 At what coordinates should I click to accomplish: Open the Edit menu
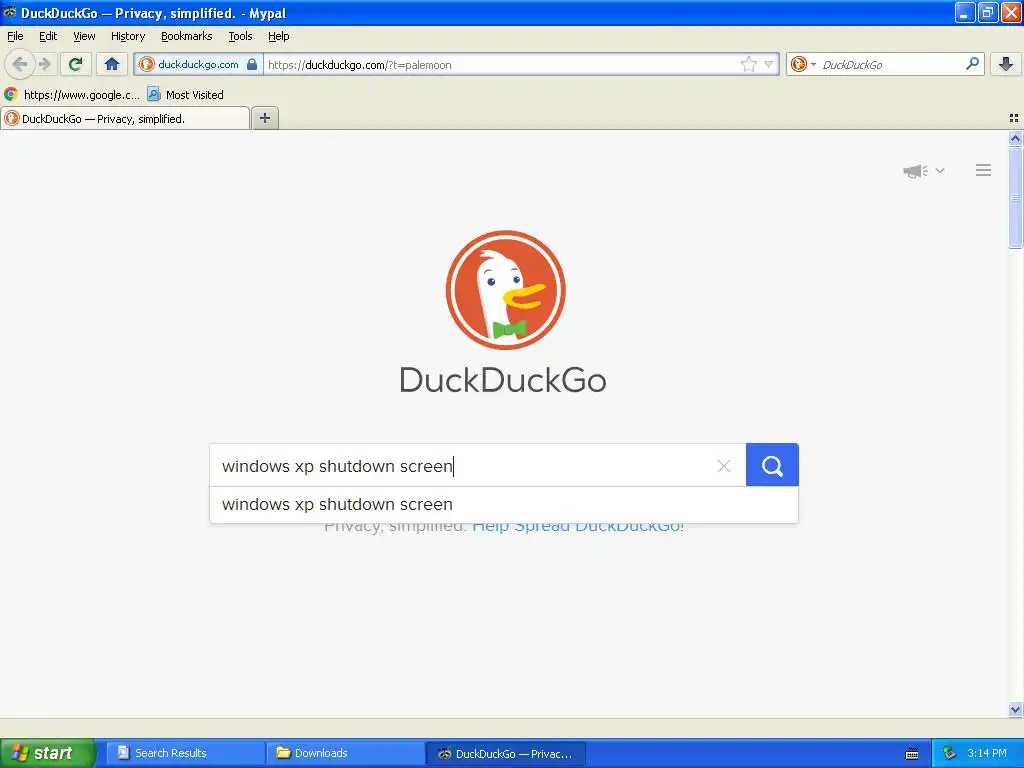(x=48, y=36)
